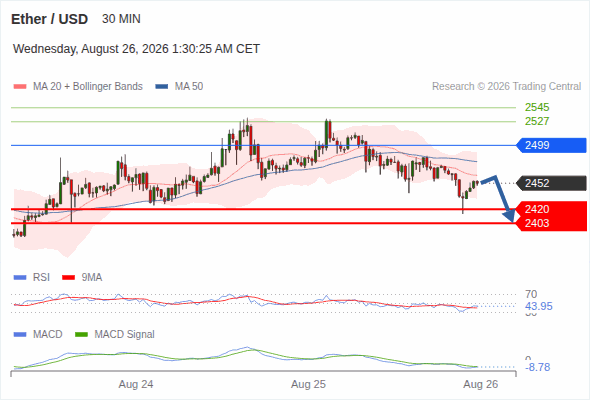The width and height of the screenshot is (590, 400).
Task: Select the 2499 blue pivot price tag
Action: click(x=551, y=145)
